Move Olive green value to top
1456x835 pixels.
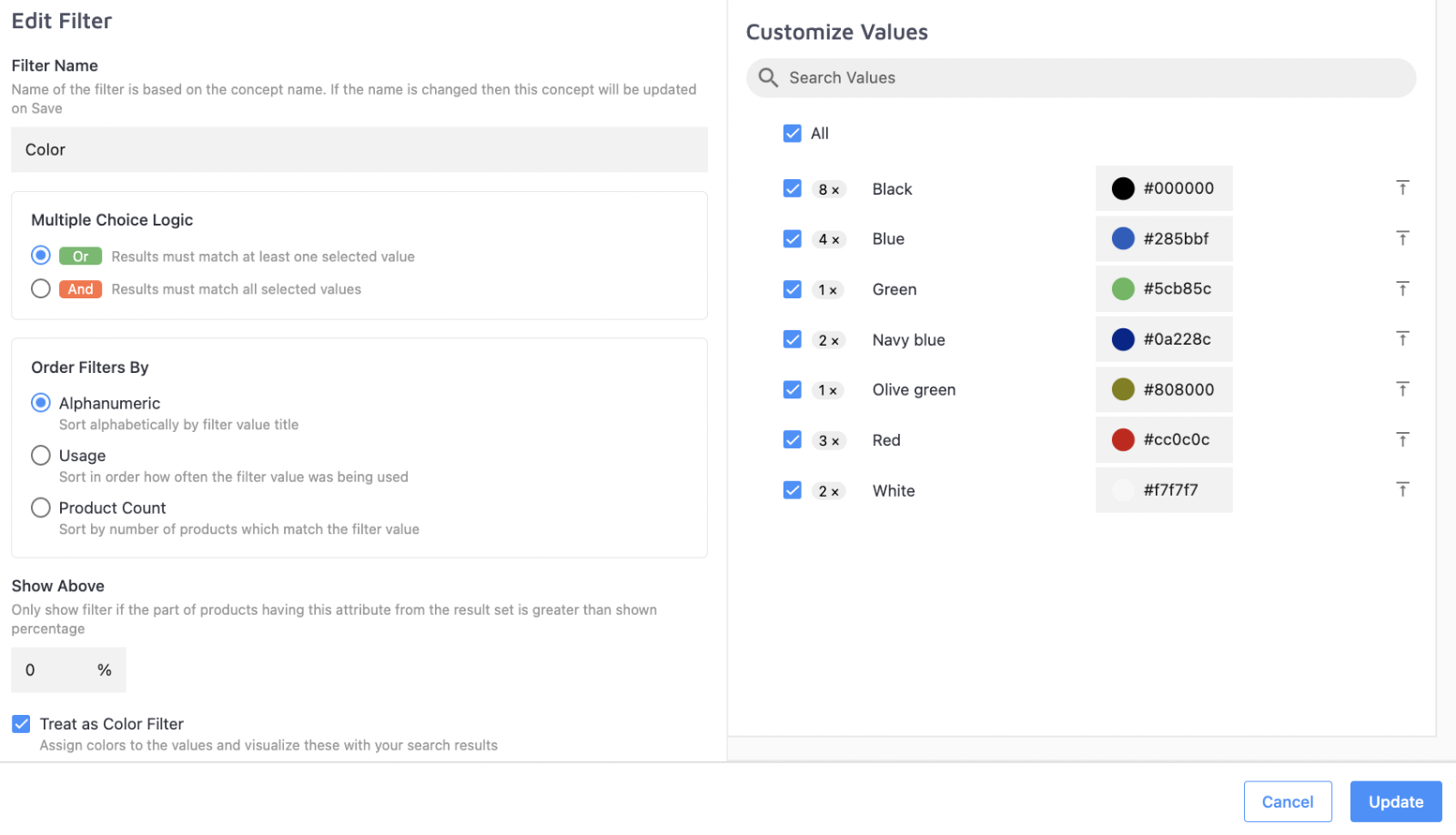(1402, 389)
